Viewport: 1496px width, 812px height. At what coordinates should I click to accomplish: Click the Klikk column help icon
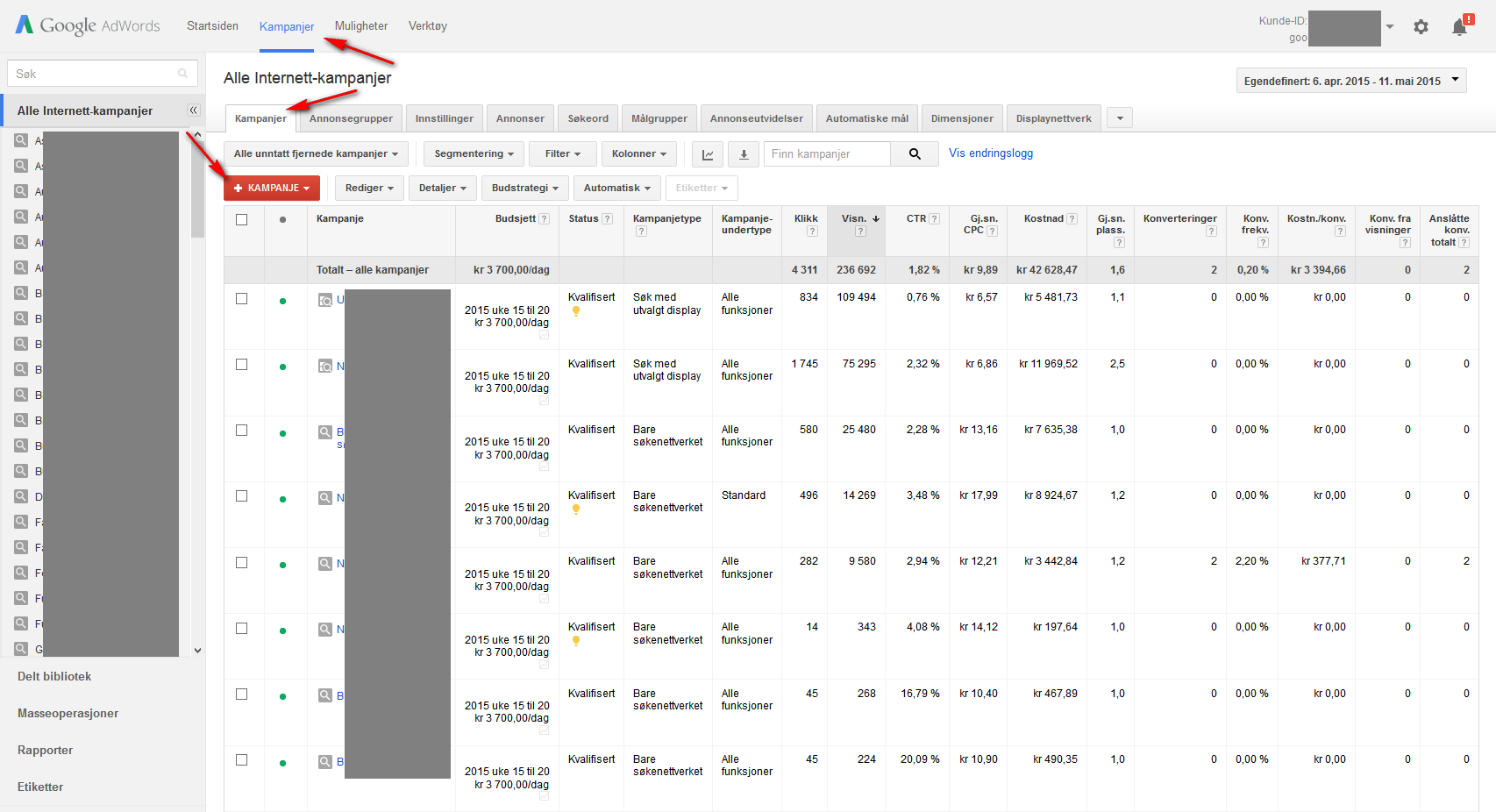812,231
